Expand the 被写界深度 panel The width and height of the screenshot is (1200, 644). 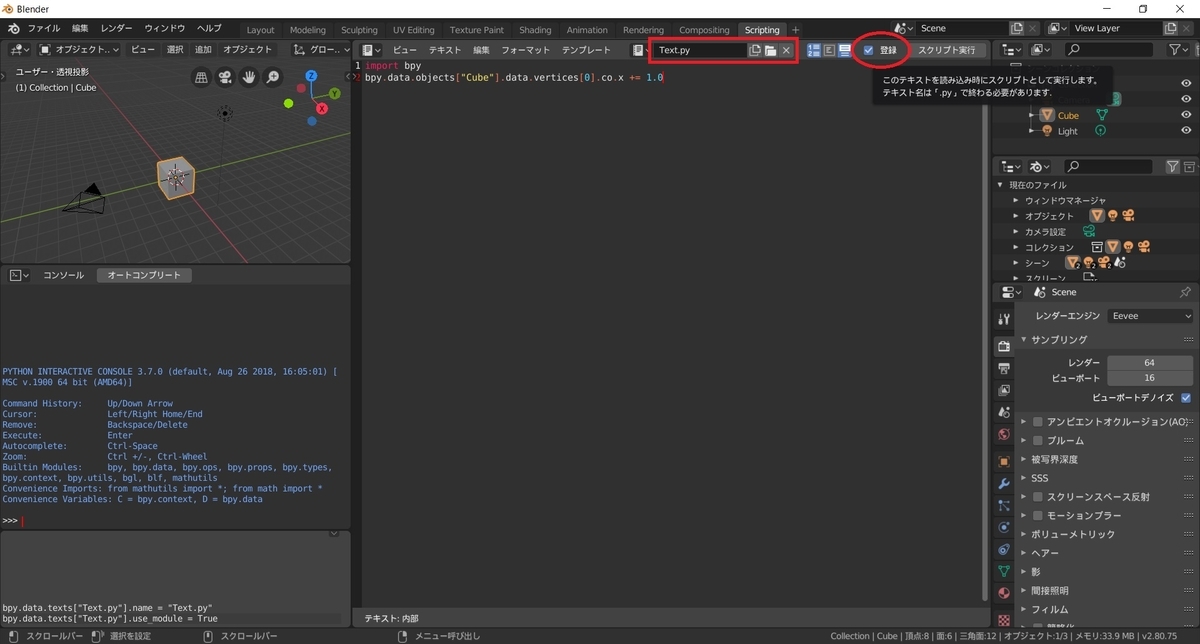click(1024, 460)
